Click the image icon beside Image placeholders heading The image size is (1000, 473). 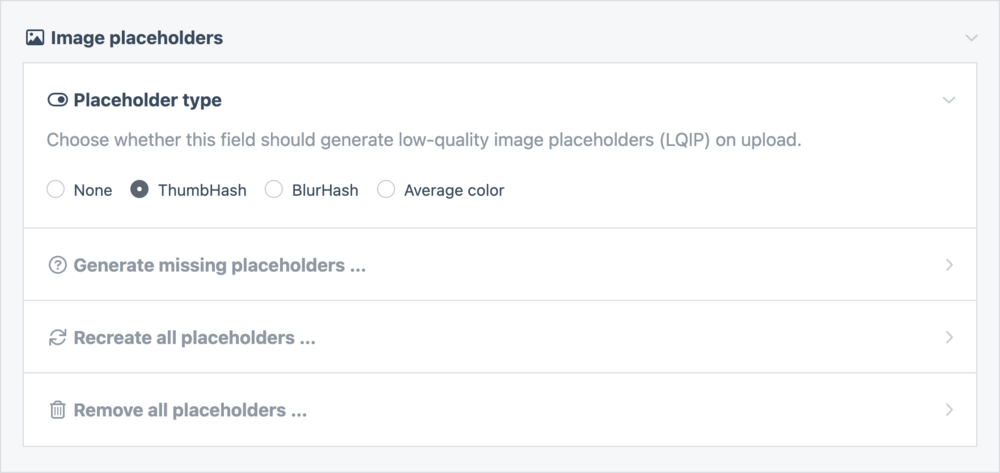pos(35,38)
